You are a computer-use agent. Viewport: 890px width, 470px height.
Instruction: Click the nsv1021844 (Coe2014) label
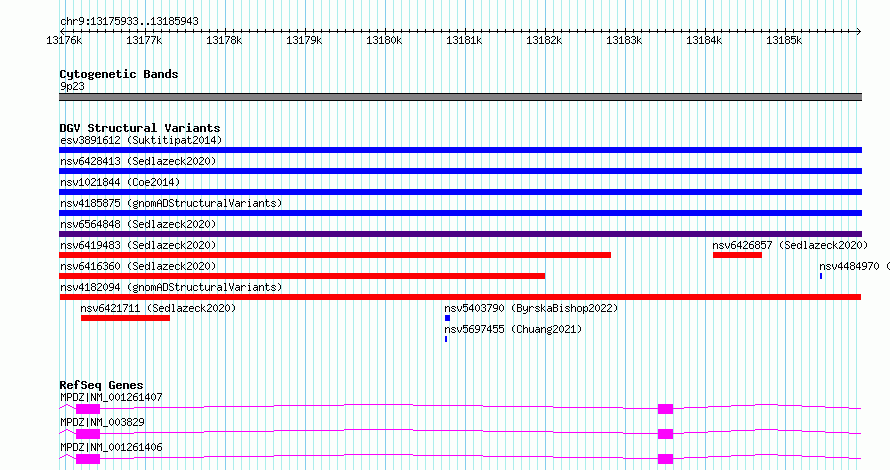point(120,182)
